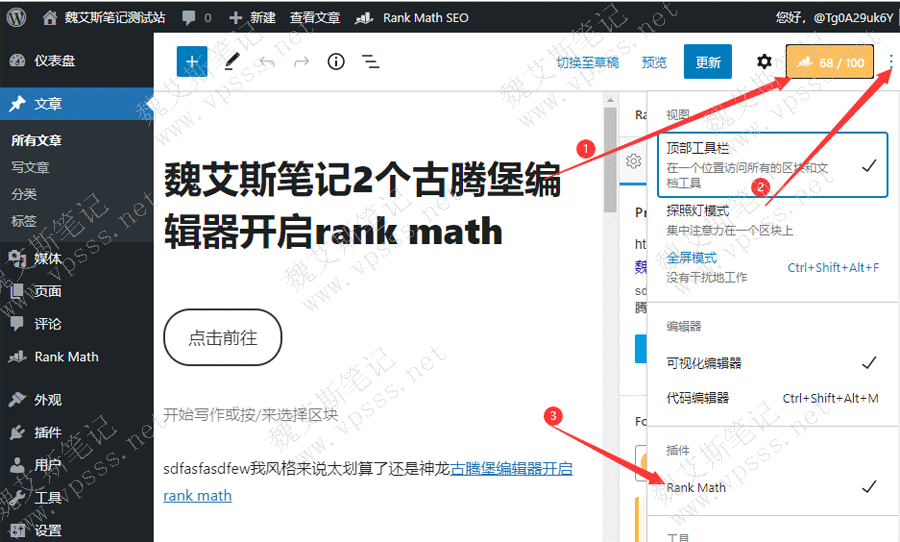Viewport: 900px width, 542px height.
Task: Click the 新建 plus in admin bar
Action: click(x=253, y=18)
